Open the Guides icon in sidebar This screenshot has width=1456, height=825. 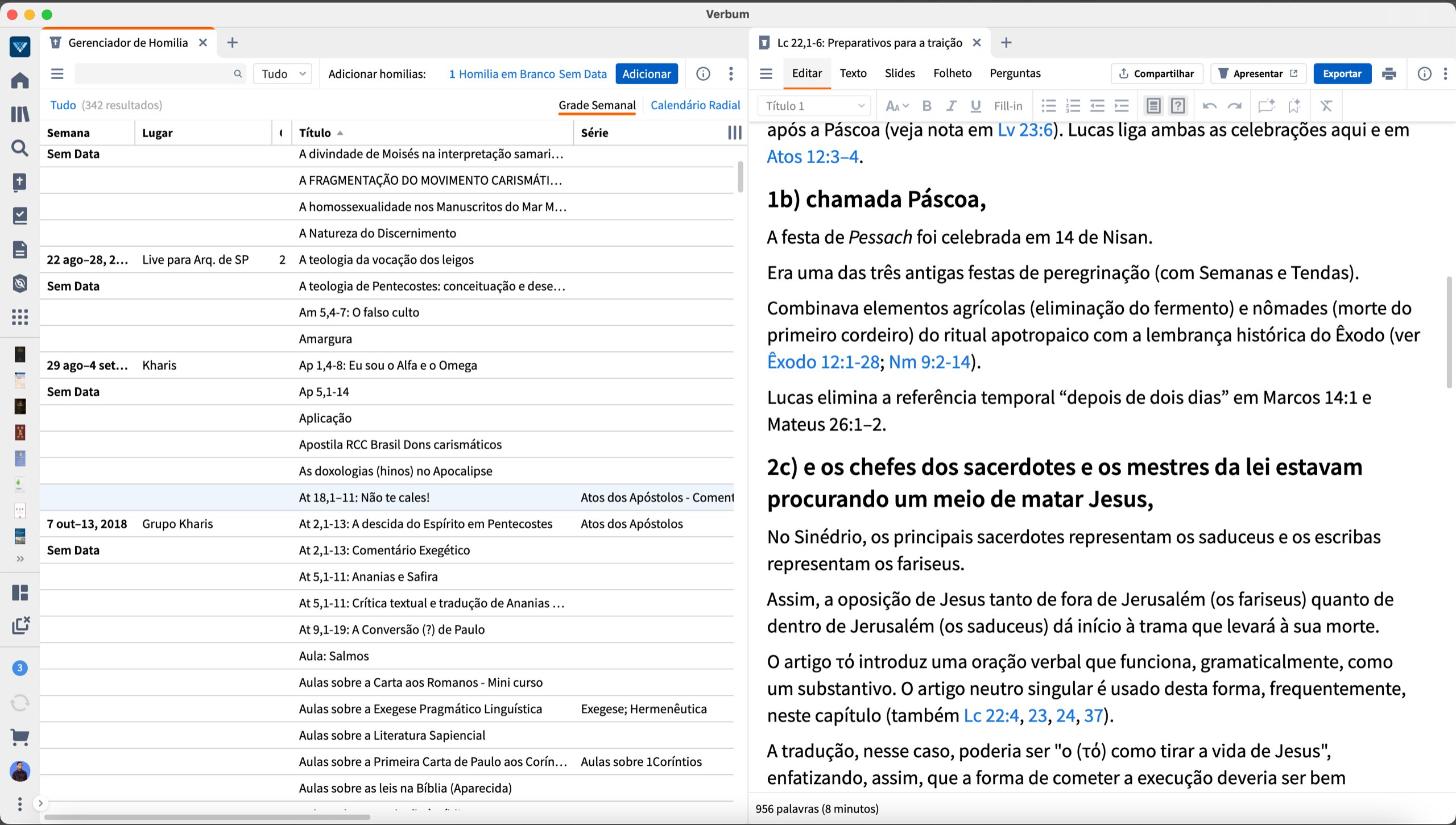click(x=20, y=182)
